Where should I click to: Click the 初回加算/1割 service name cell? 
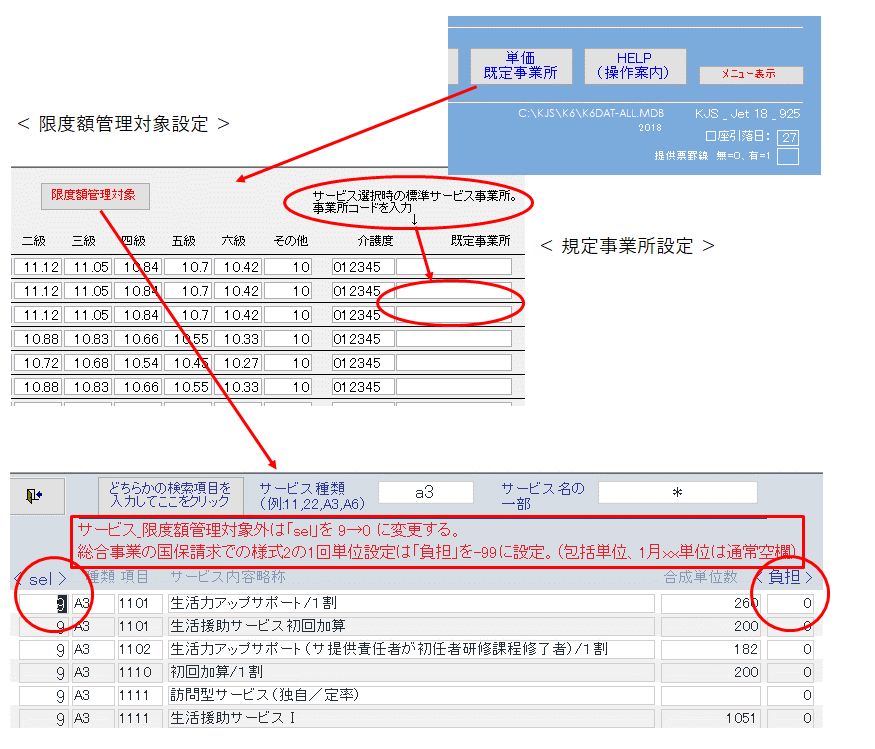(x=411, y=672)
